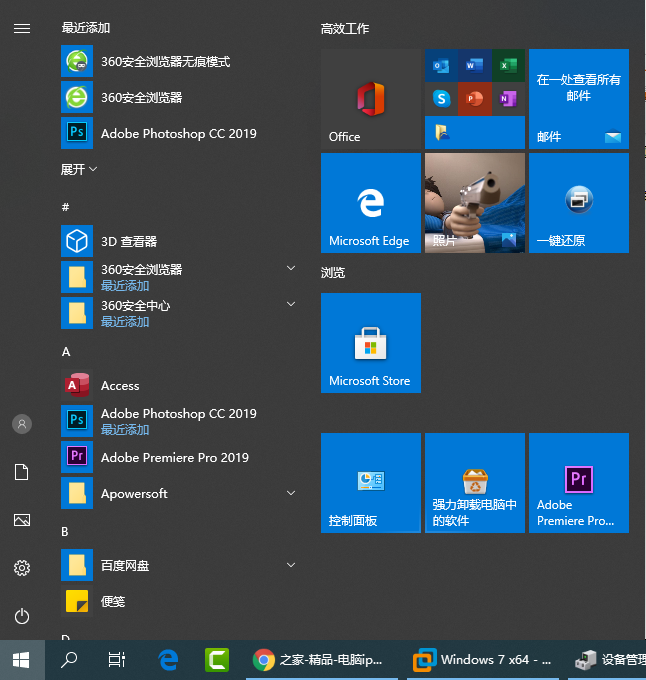Expand the 360安全浏览器 folder chevron

(x=291, y=268)
